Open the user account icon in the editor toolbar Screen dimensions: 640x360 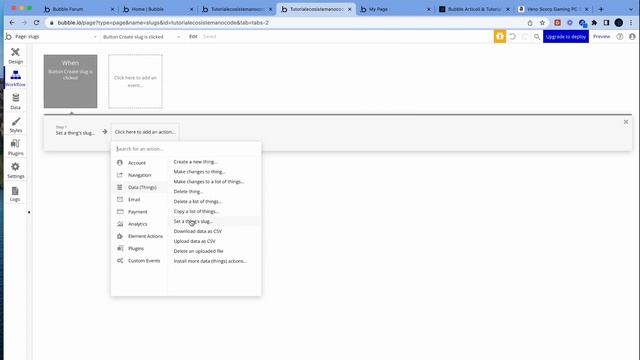(632, 36)
